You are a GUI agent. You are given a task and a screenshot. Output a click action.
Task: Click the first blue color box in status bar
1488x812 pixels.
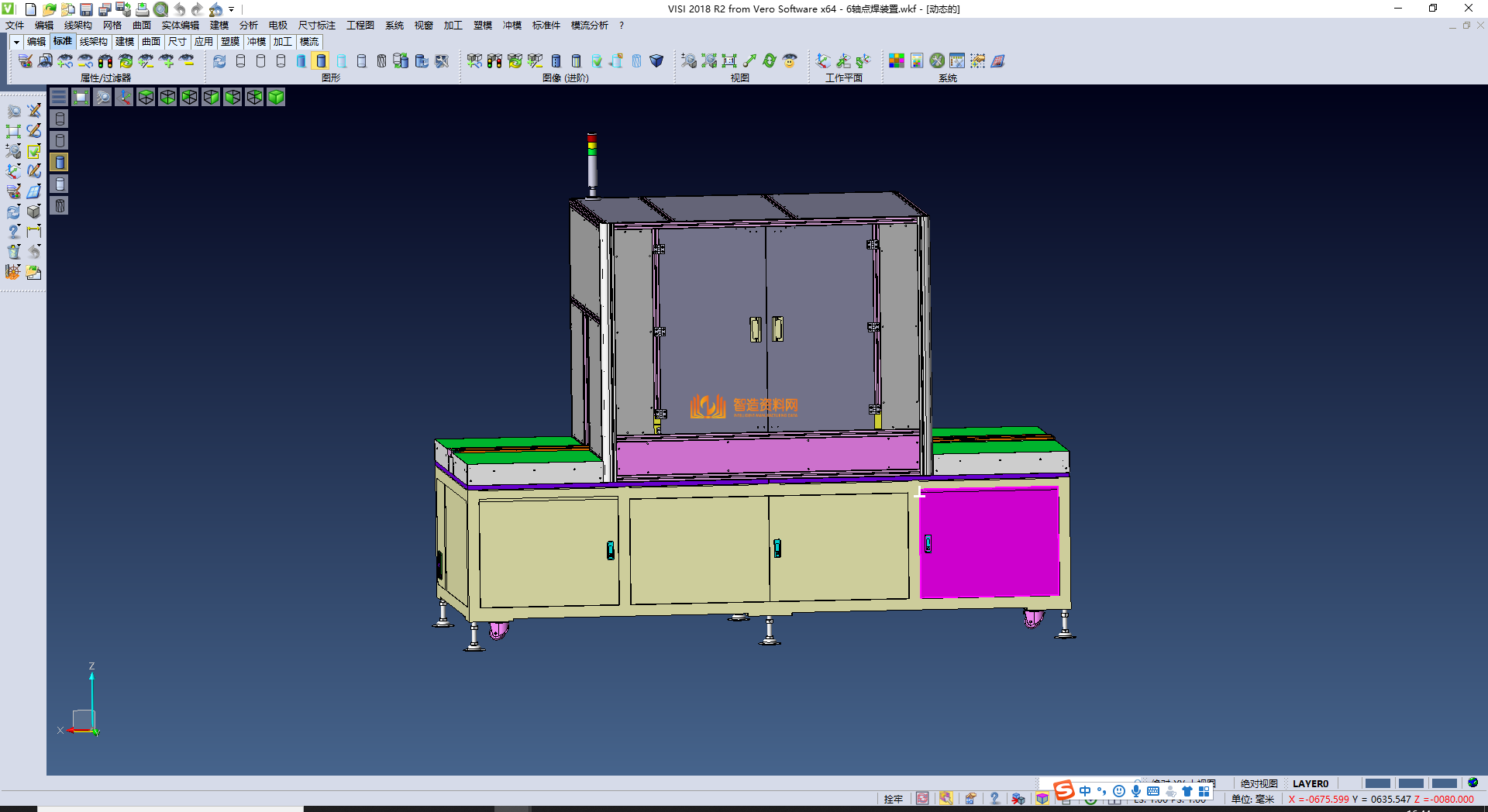(x=1377, y=783)
